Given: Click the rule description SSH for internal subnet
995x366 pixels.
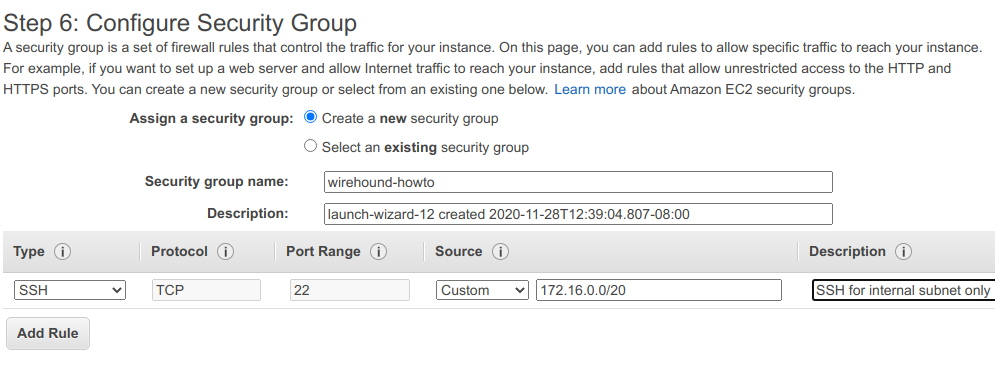Looking at the screenshot, I should (904, 290).
